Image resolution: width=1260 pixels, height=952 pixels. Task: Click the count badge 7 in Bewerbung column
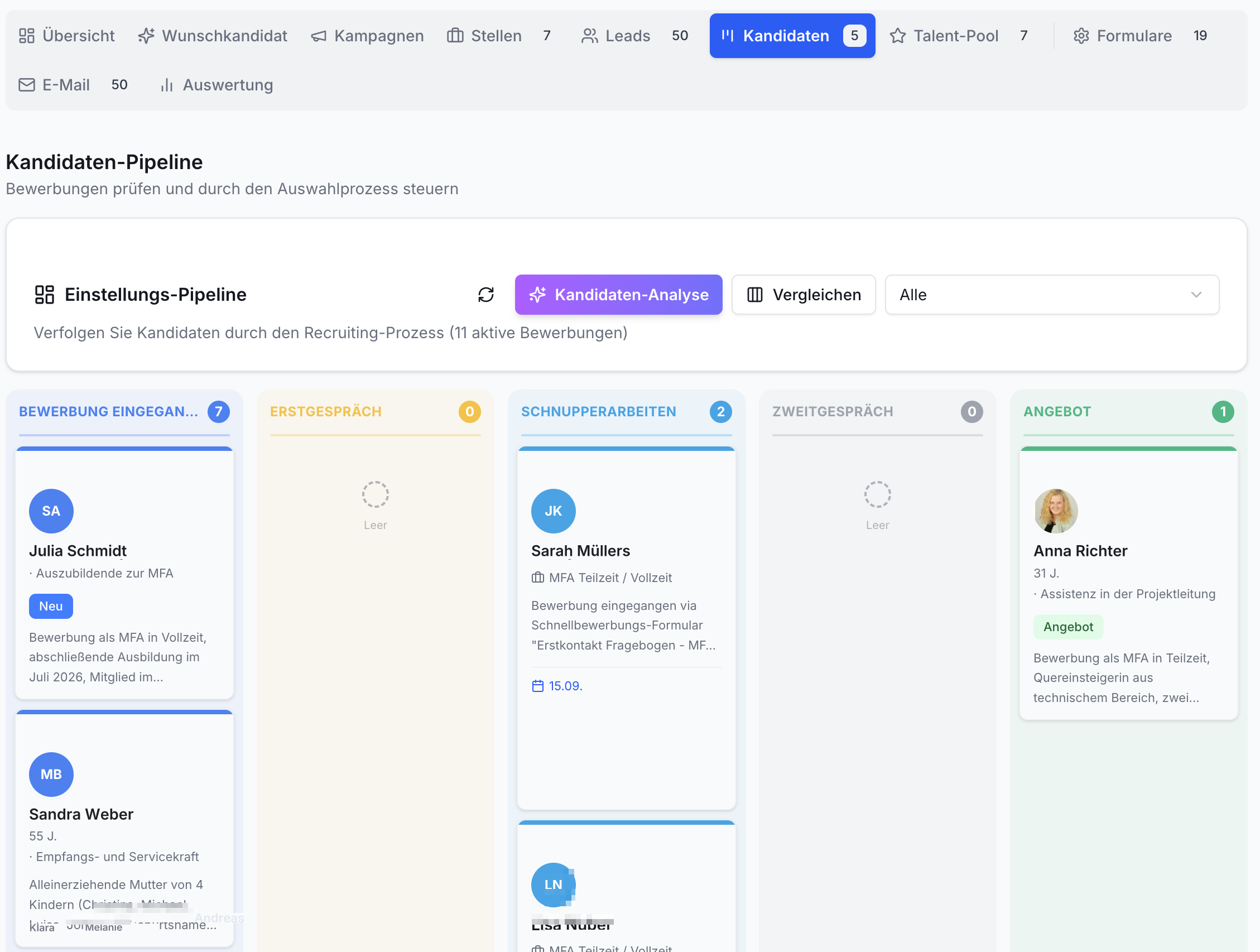click(218, 411)
